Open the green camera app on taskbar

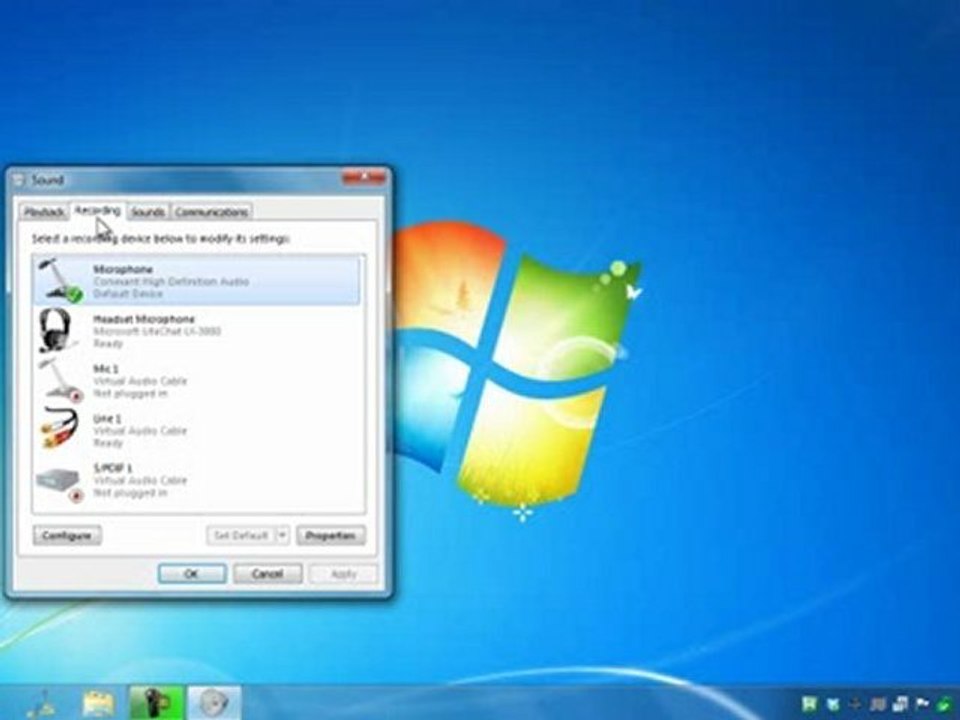pyautogui.click(x=155, y=702)
